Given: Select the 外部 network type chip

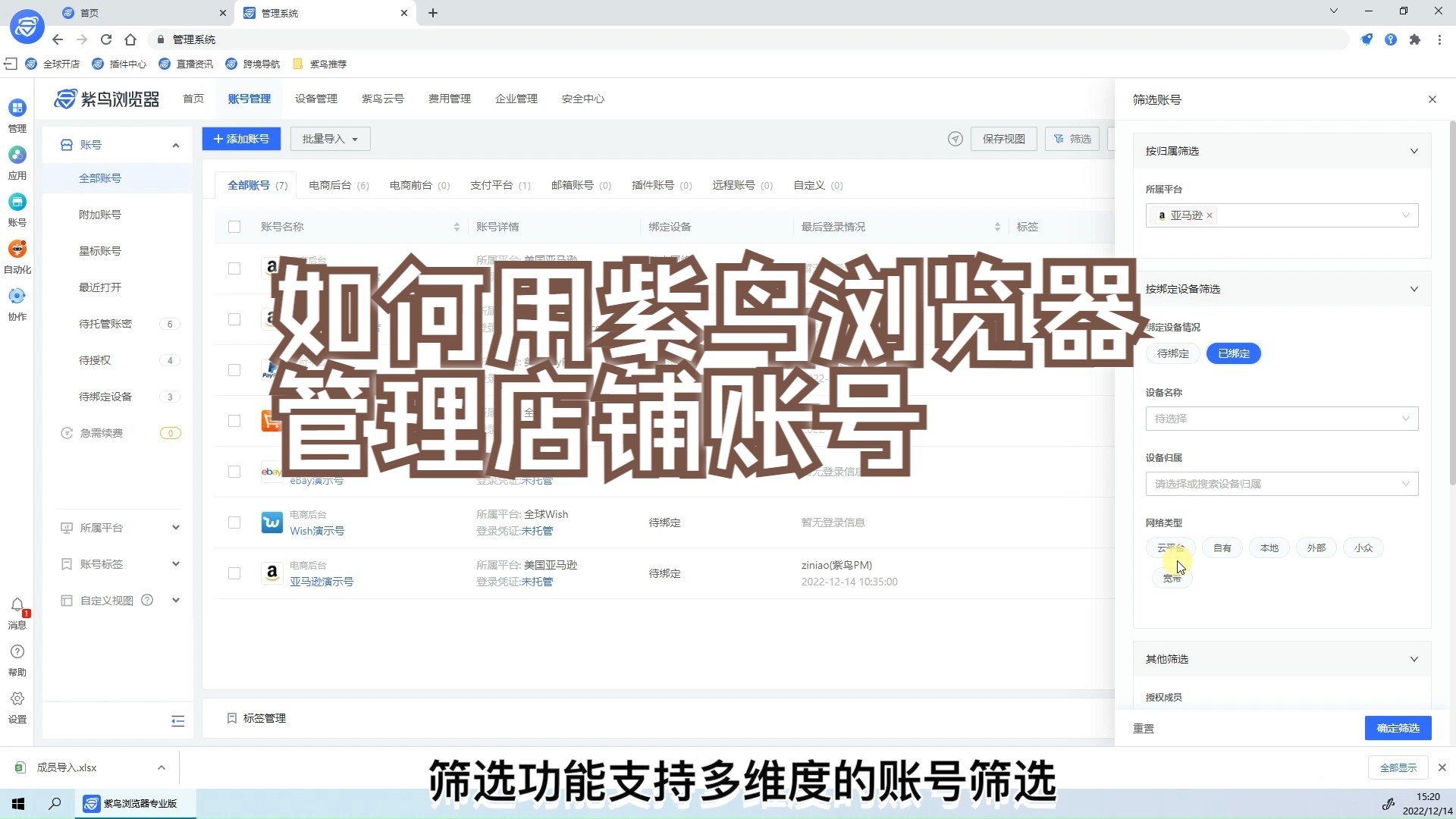Looking at the screenshot, I should 1316,548.
